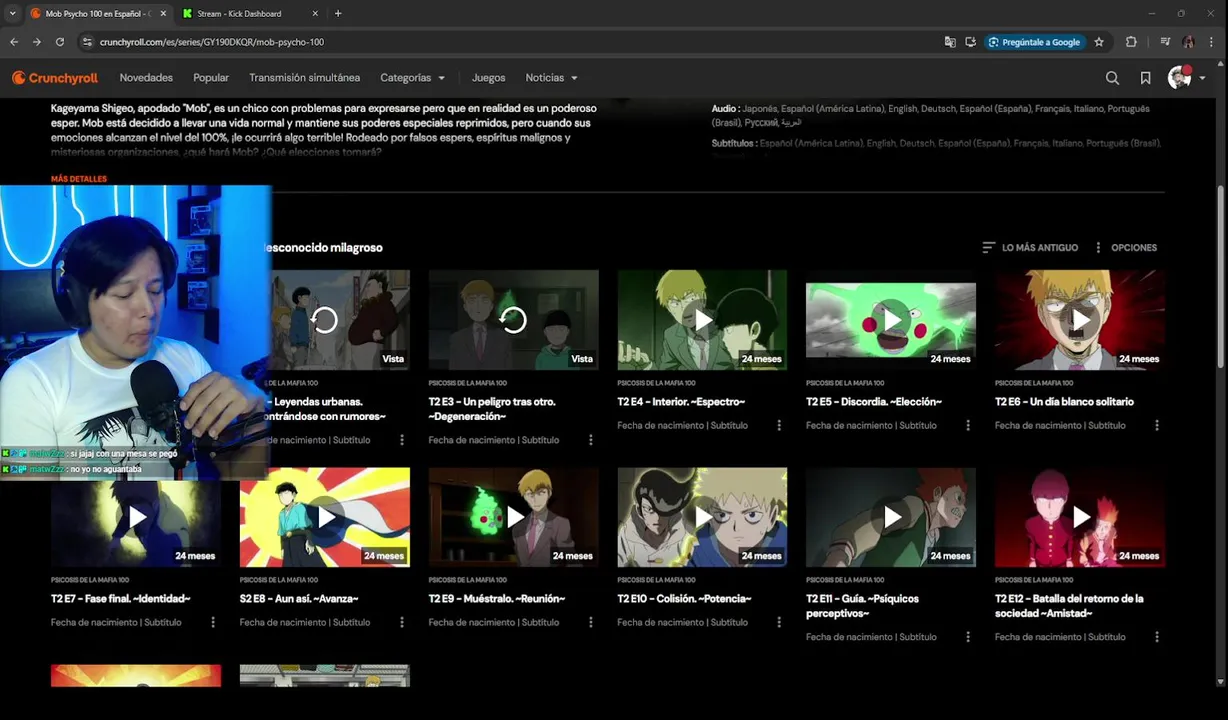Image resolution: width=1228 pixels, height=720 pixels.
Task: Open more options for Leyendas urbanas episode
Action: [x=402, y=440]
